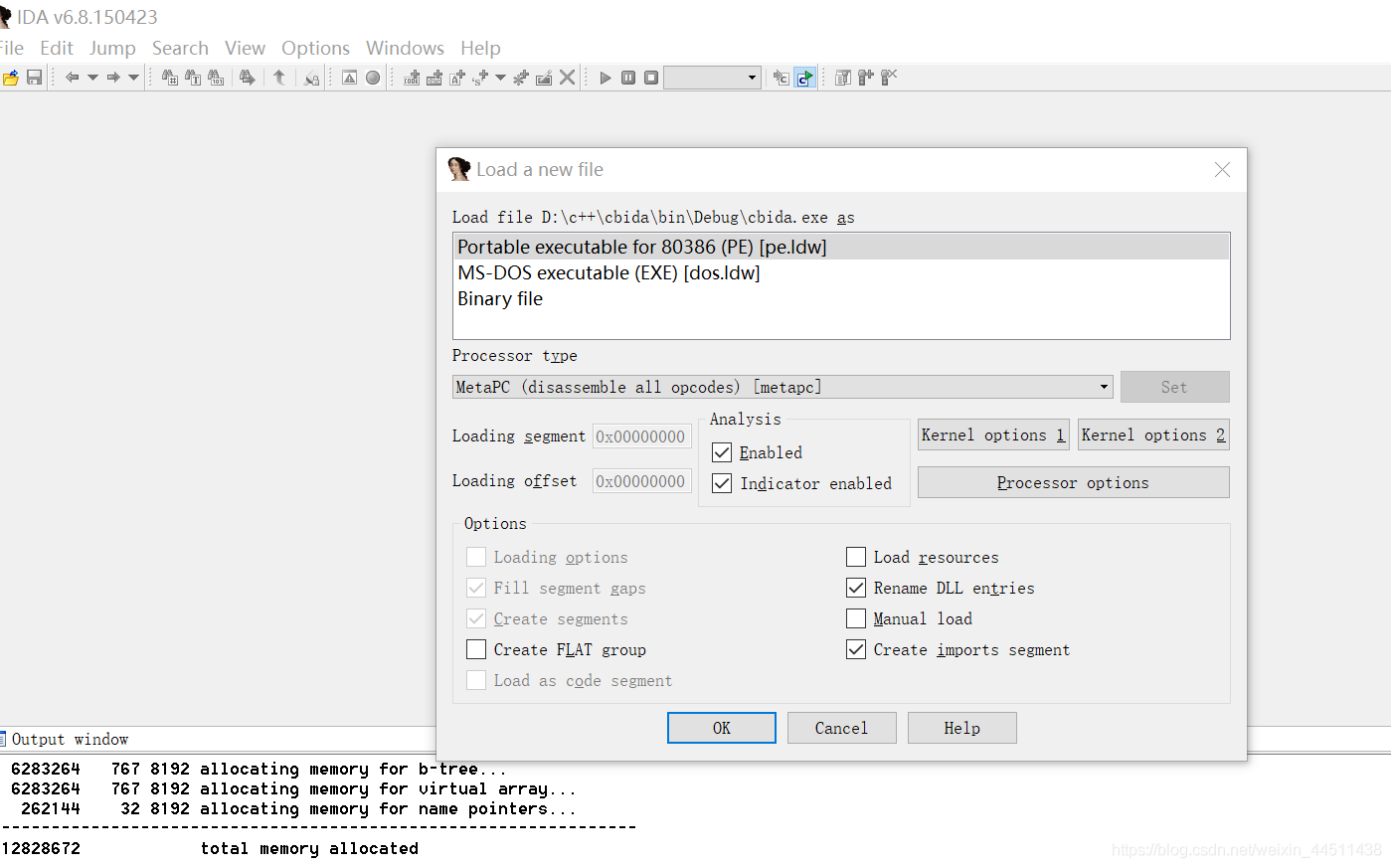
Task: Open Kernel options 1
Action: (x=993, y=434)
